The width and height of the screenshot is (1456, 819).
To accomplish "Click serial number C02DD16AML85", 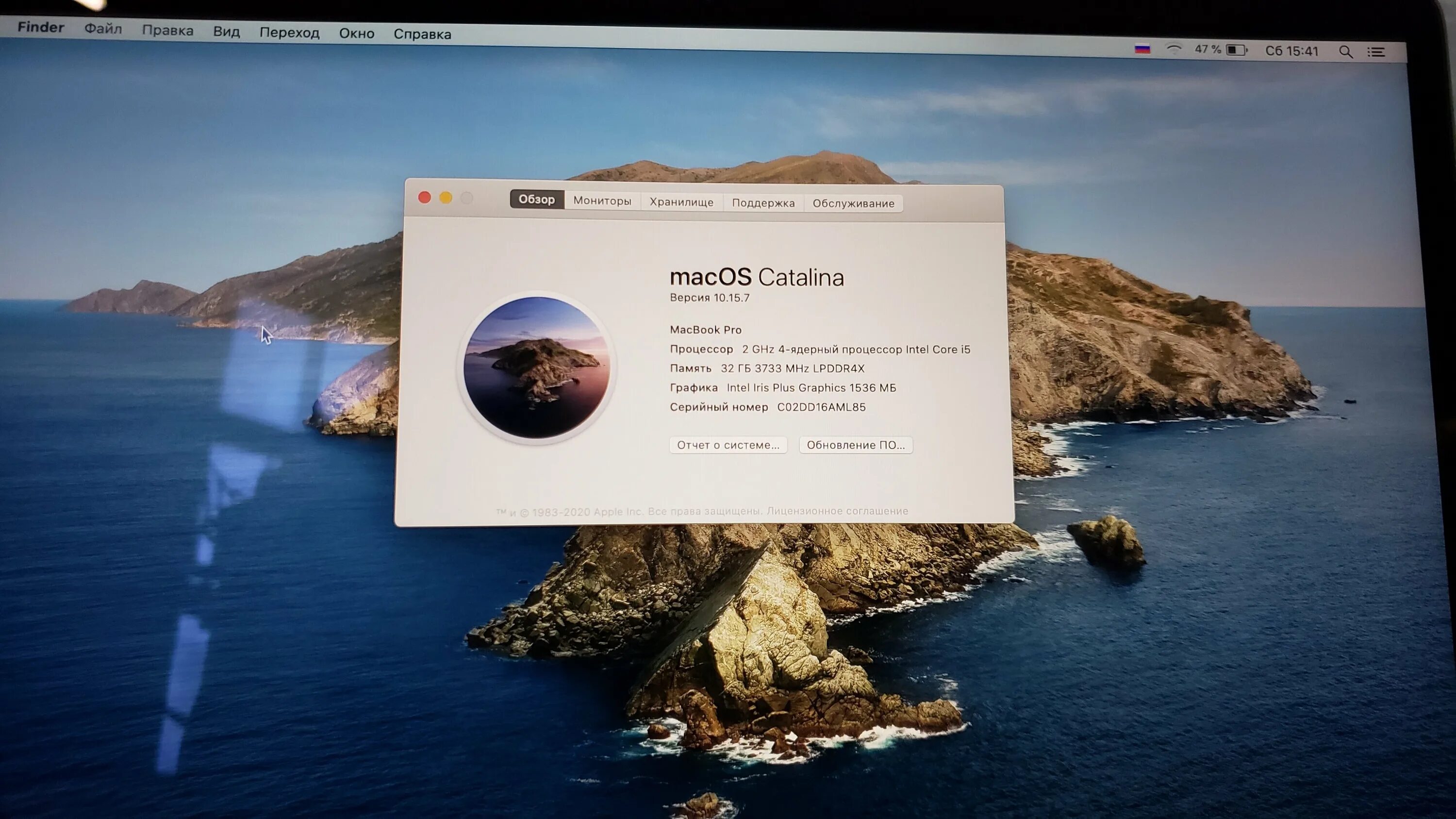I will pyautogui.click(x=821, y=407).
